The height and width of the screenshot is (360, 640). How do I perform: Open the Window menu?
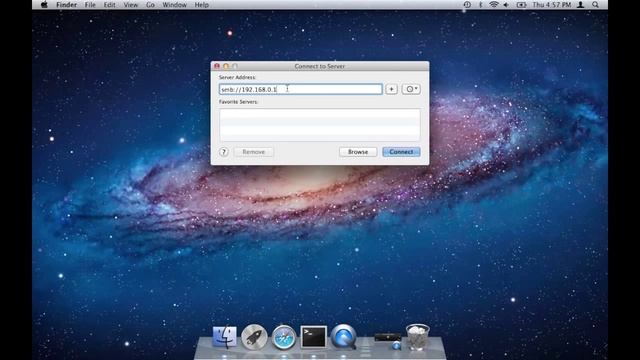pos(174,5)
